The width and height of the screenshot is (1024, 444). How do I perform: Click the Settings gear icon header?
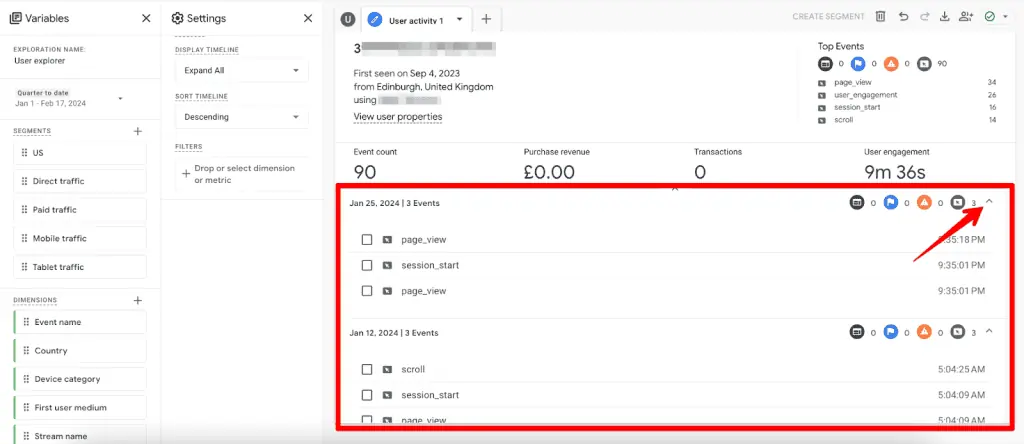coord(176,18)
